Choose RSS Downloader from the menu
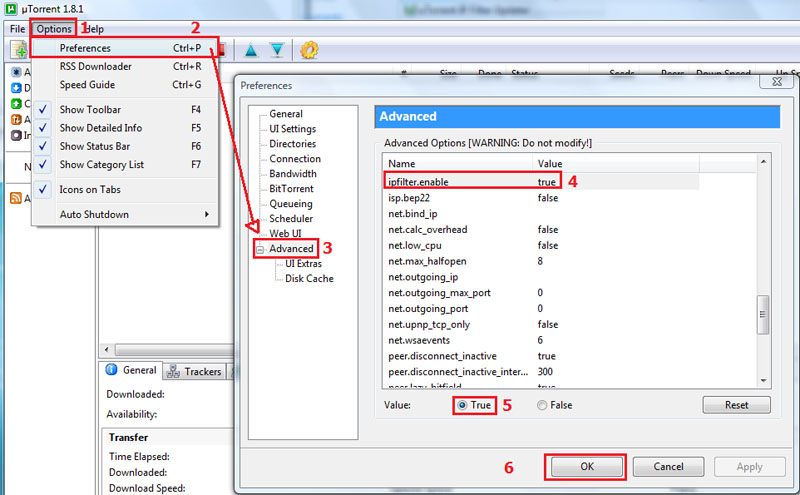Viewport: 800px width, 495px height. point(125,67)
